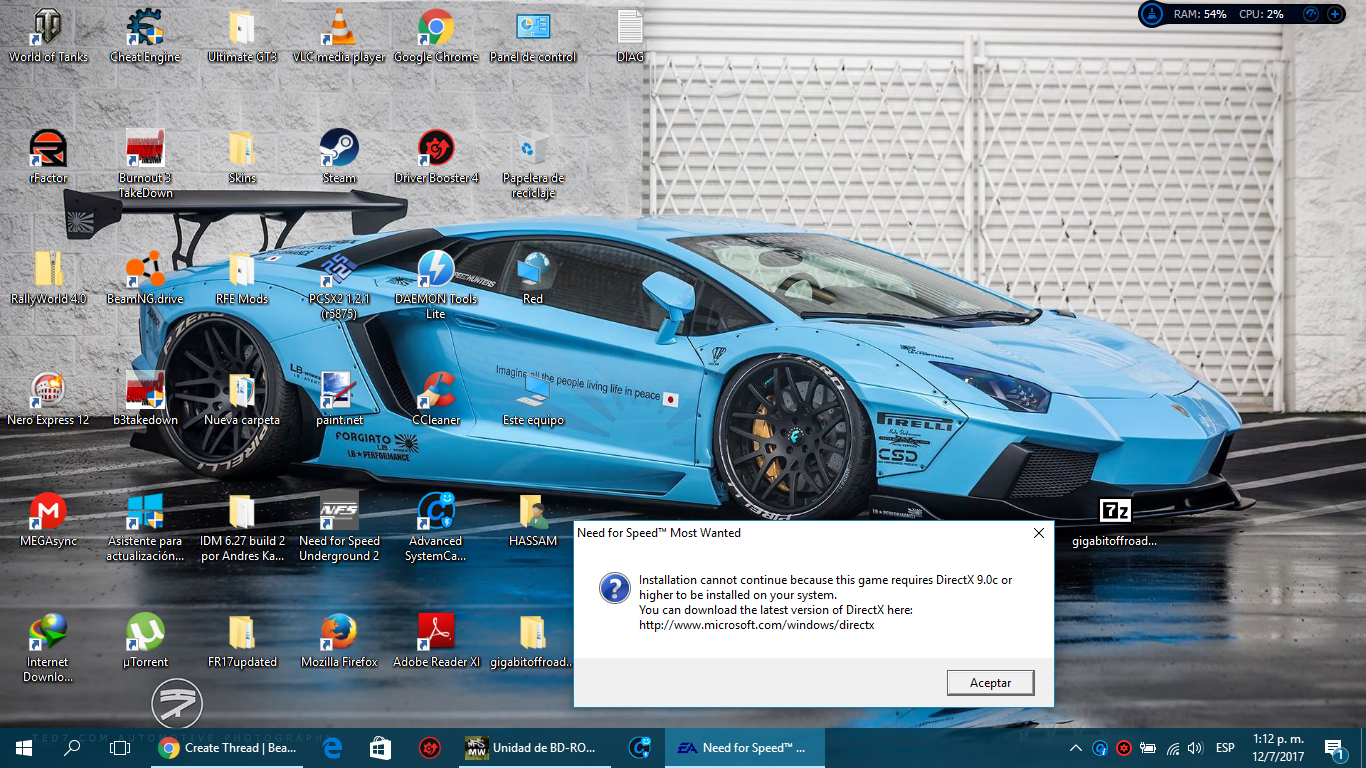Open Driver Booster 4 desktop shortcut
The width and height of the screenshot is (1366, 768).
pyautogui.click(x=436, y=157)
